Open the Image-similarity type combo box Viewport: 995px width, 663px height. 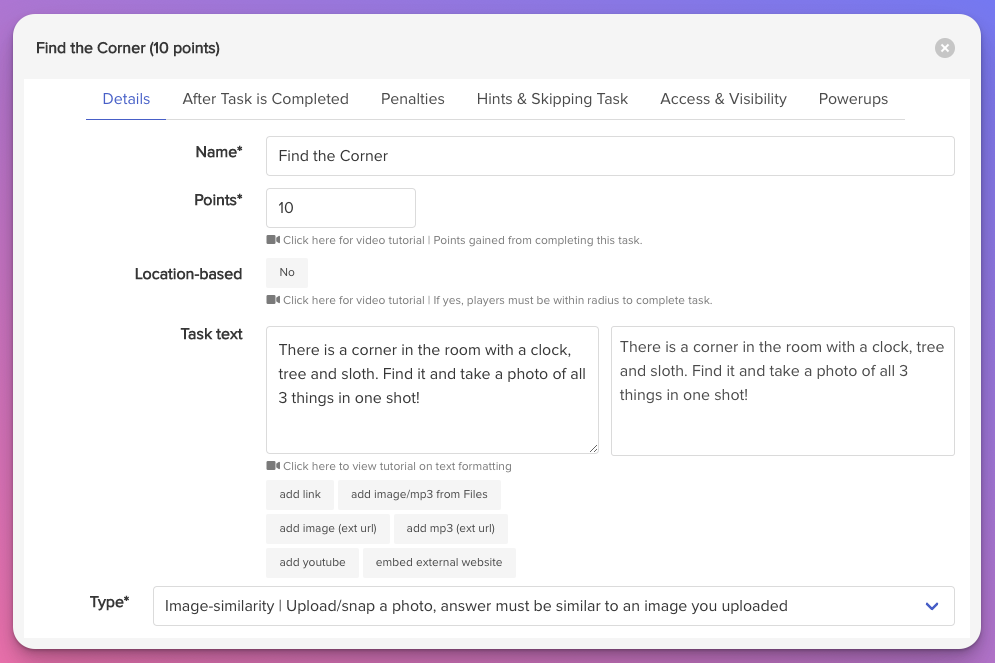click(553, 606)
